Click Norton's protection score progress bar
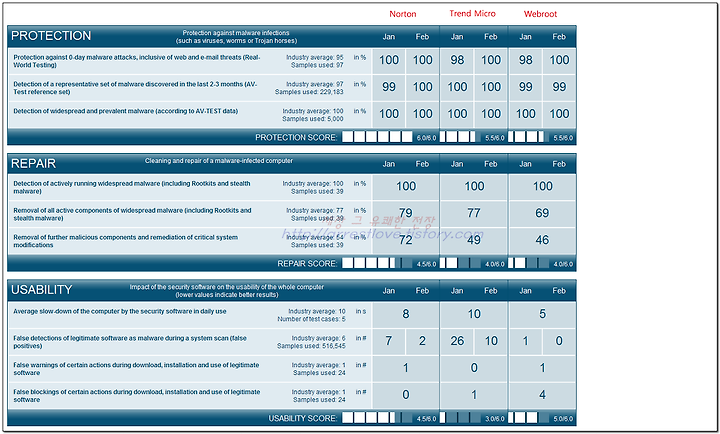Viewport: 720px width, 434px height. point(377,137)
